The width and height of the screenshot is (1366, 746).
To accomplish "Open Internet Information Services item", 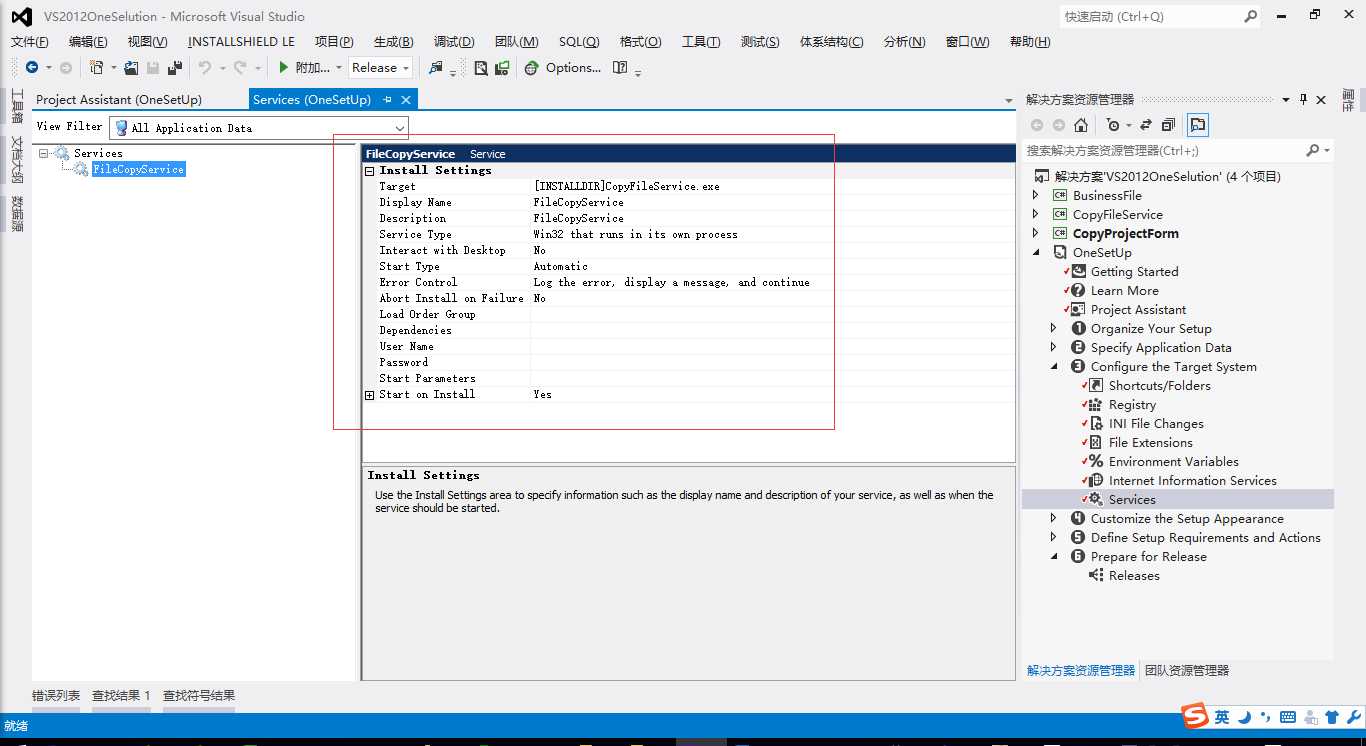I will click(x=1192, y=480).
